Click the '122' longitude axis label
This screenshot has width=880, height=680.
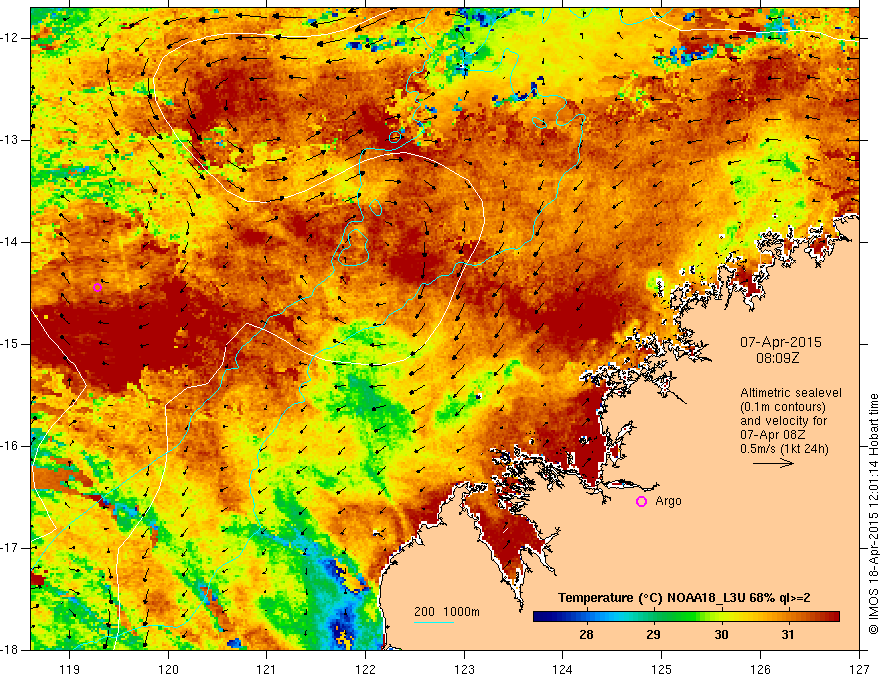pos(365,669)
